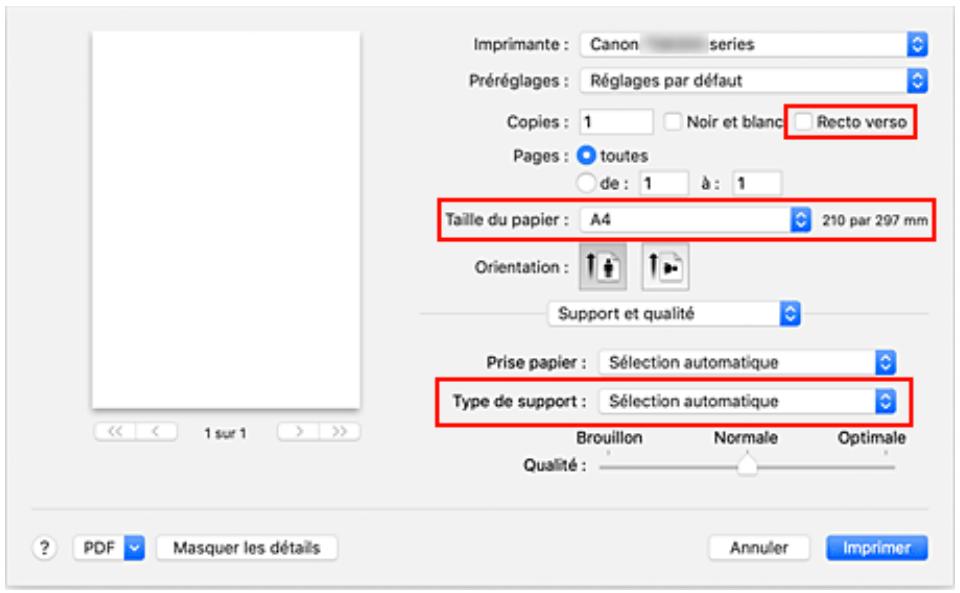The width and height of the screenshot is (960, 593).
Task: Click the Copies input field
Action: coord(616,122)
